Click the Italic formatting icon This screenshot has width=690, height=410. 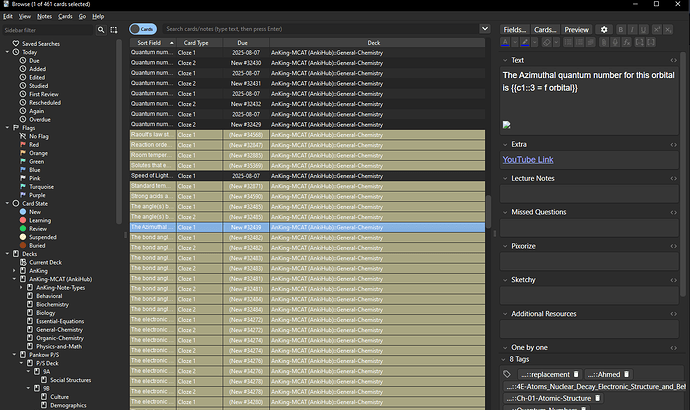(x=634, y=30)
